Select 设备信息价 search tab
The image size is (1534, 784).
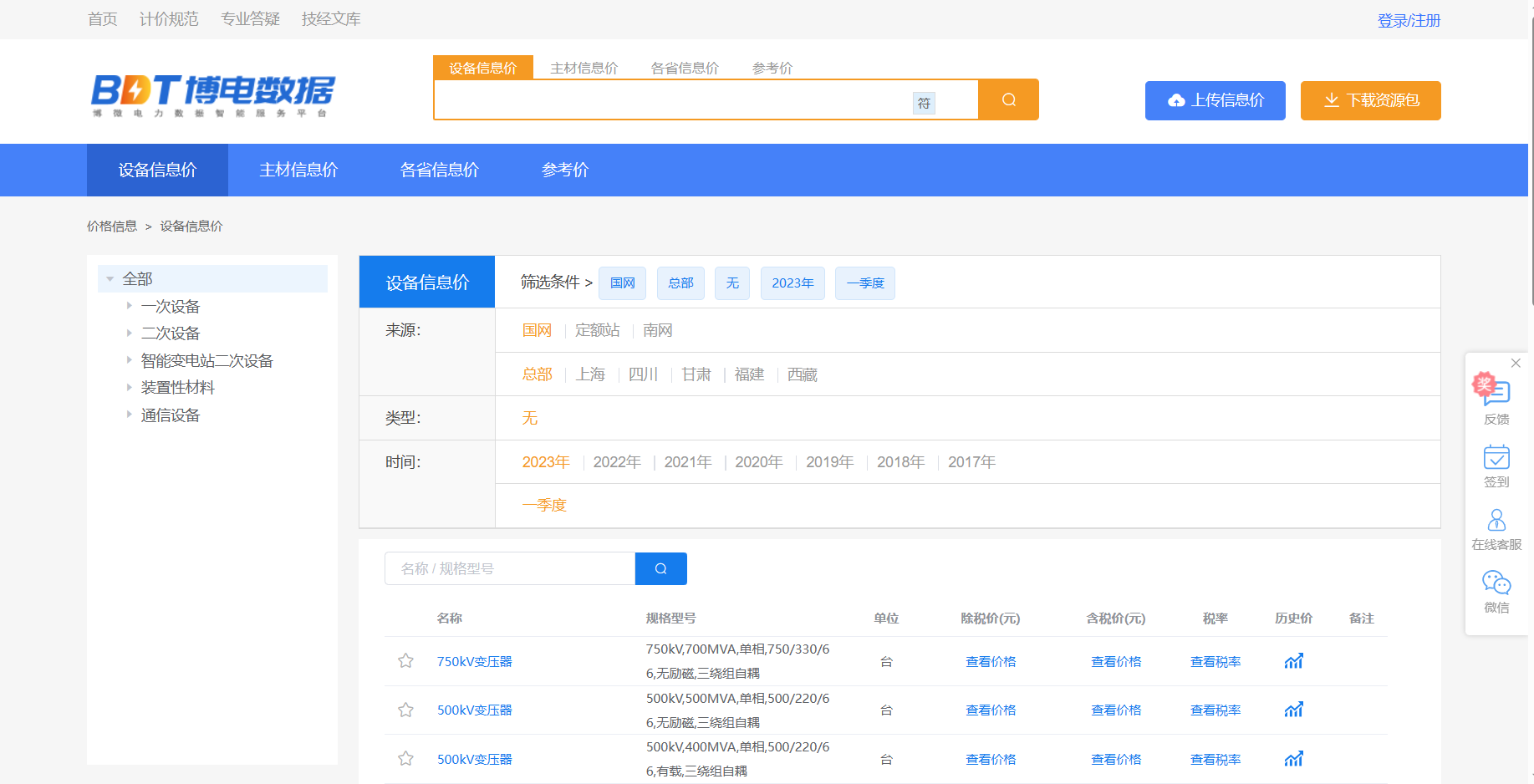pyautogui.click(x=483, y=68)
